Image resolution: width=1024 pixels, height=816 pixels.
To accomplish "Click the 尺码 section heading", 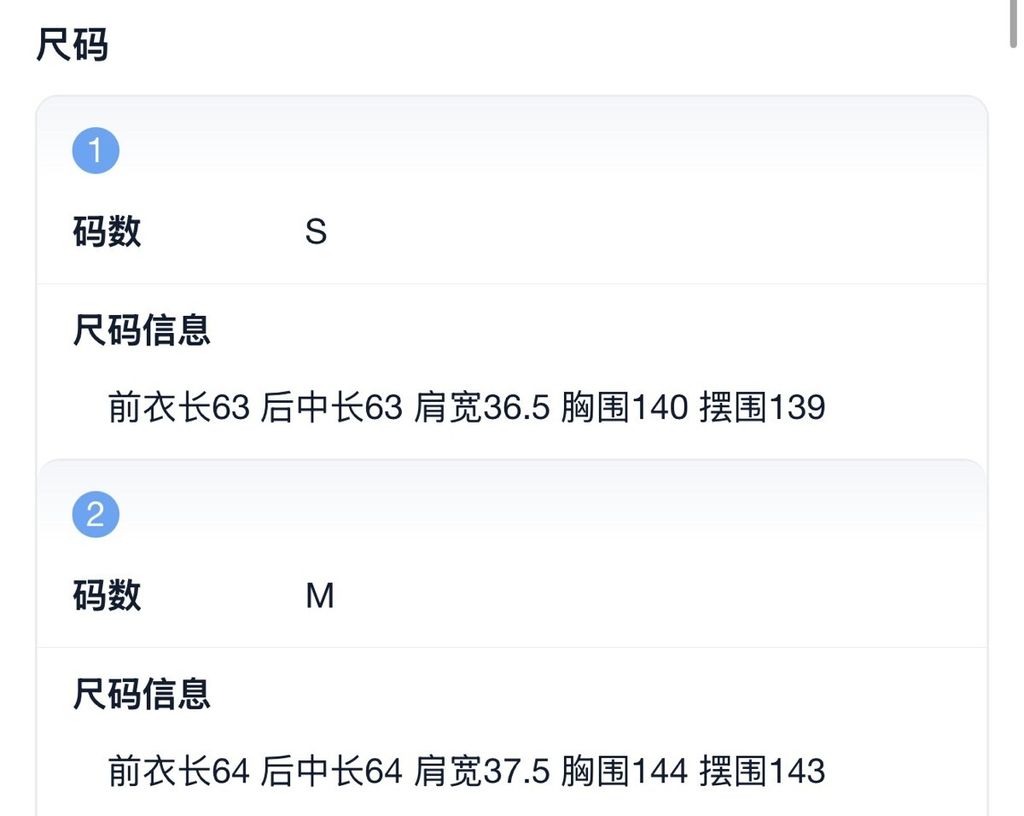I will click(72, 45).
